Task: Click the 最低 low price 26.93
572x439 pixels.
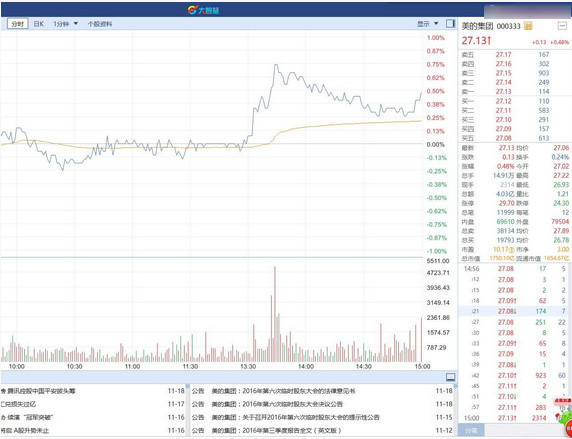Action: click(561, 185)
